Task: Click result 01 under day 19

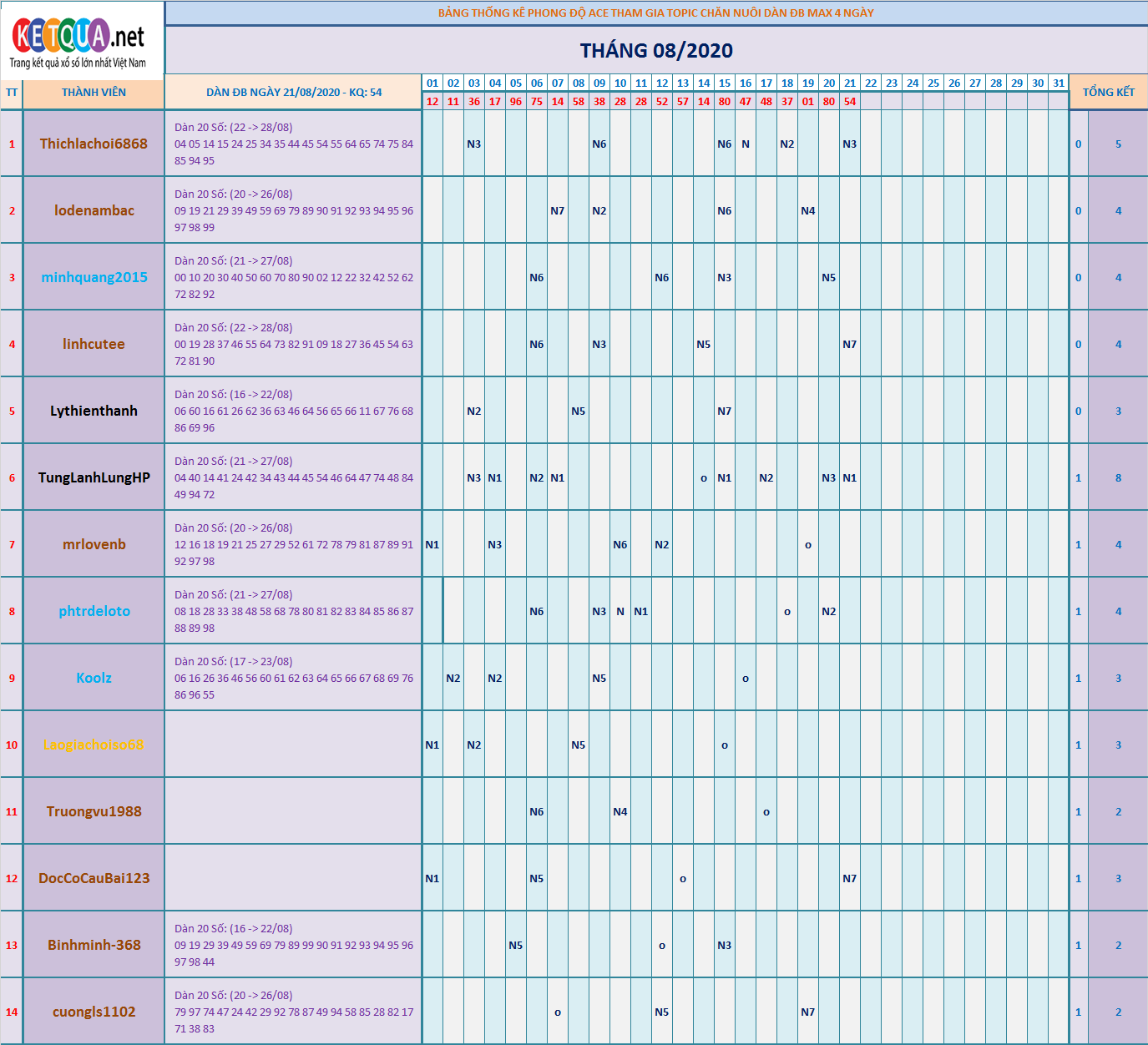Action: (x=808, y=101)
